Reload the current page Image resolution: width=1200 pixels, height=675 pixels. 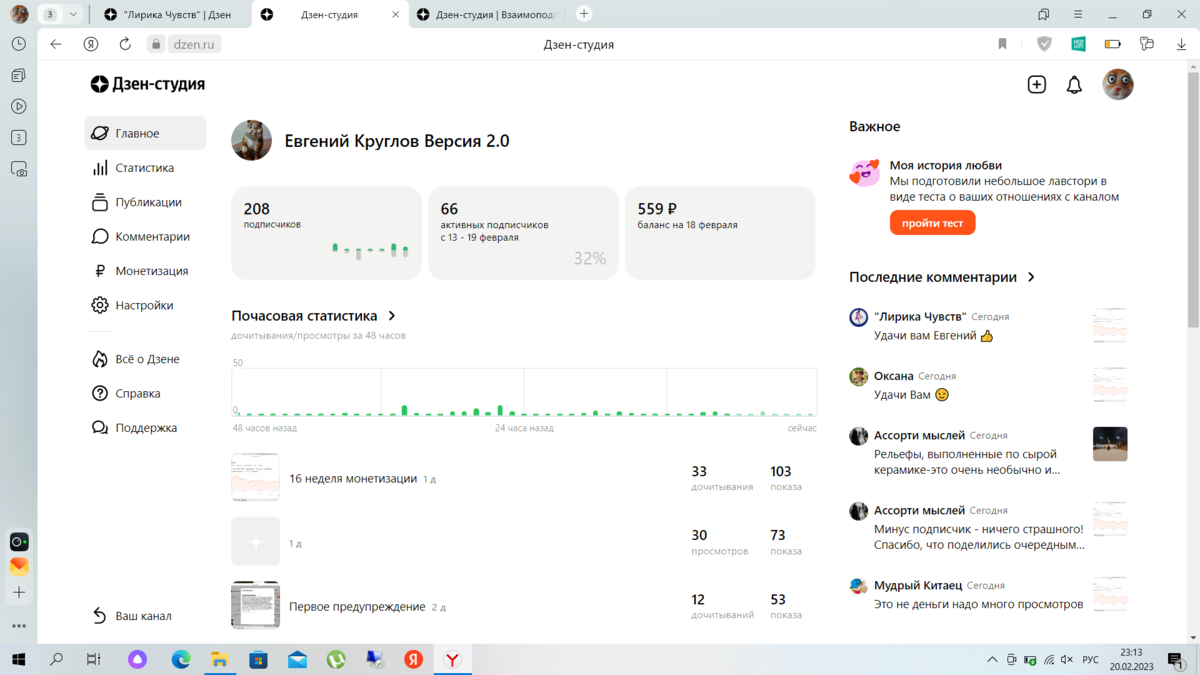click(x=125, y=44)
